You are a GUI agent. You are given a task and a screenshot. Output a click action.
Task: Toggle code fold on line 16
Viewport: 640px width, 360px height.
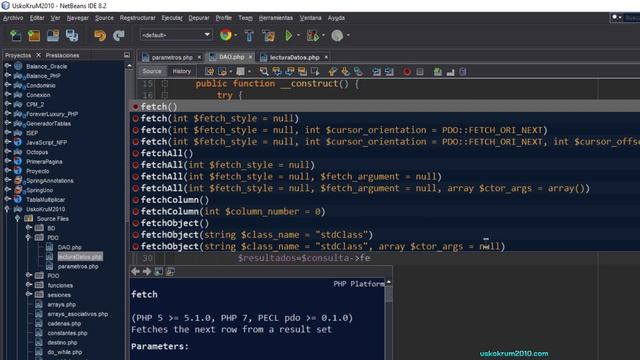click(164, 95)
